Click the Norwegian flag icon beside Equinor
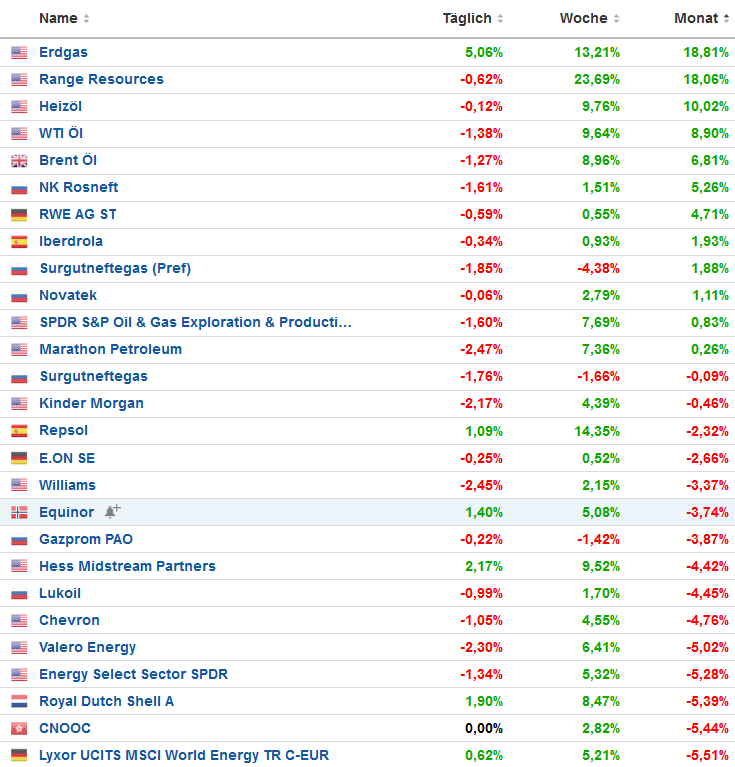This screenshot has height=767, width=735. [19, 512]
